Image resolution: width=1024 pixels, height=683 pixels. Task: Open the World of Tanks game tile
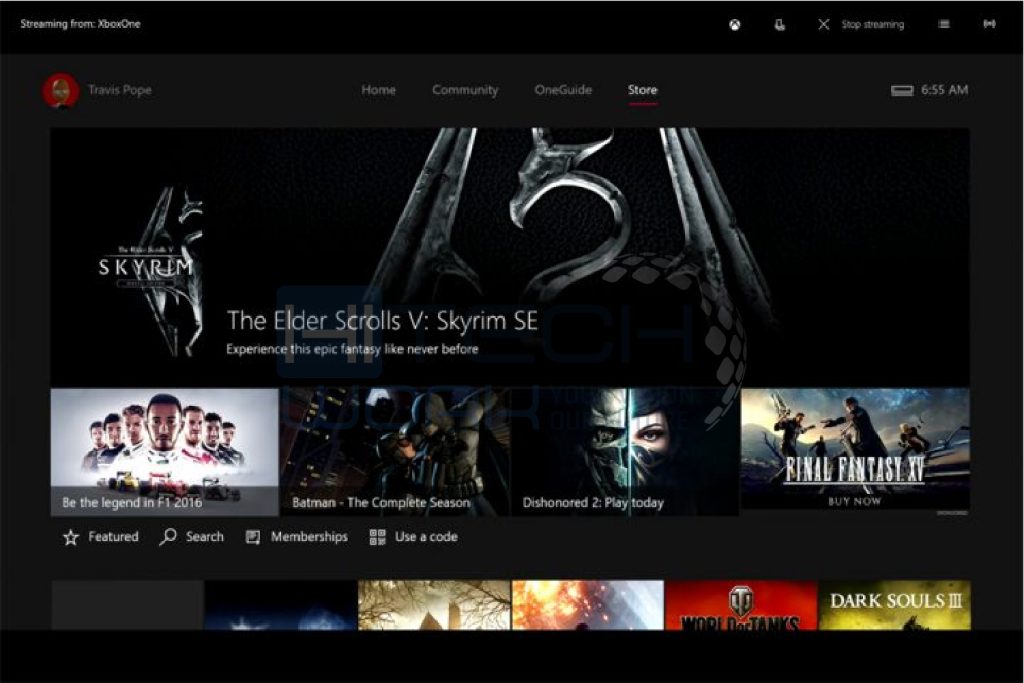pos(741,605)
